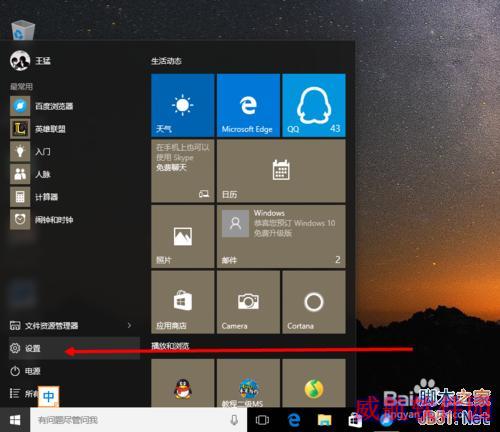Screen dimensions: 500x432
Task: Open the QQ Music green tile
Action: 314,383
